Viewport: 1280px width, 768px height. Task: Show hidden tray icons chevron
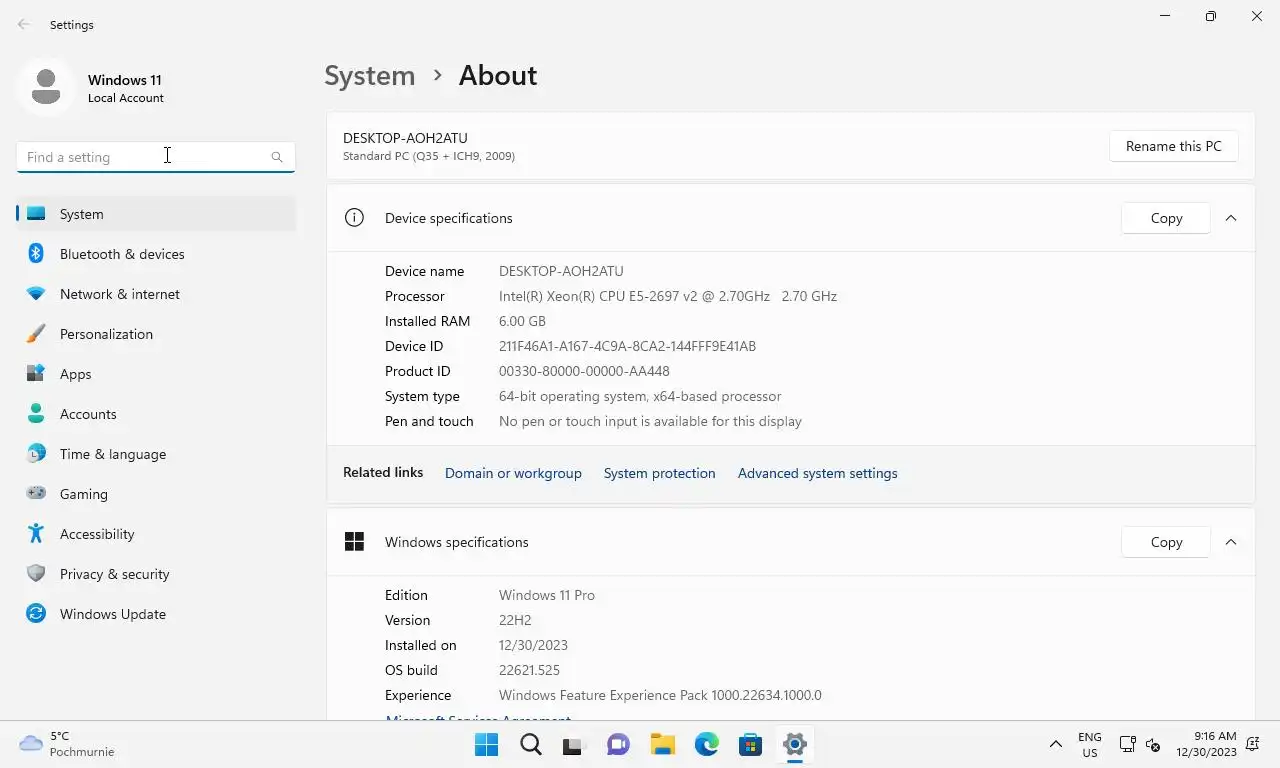point(1055,744)
